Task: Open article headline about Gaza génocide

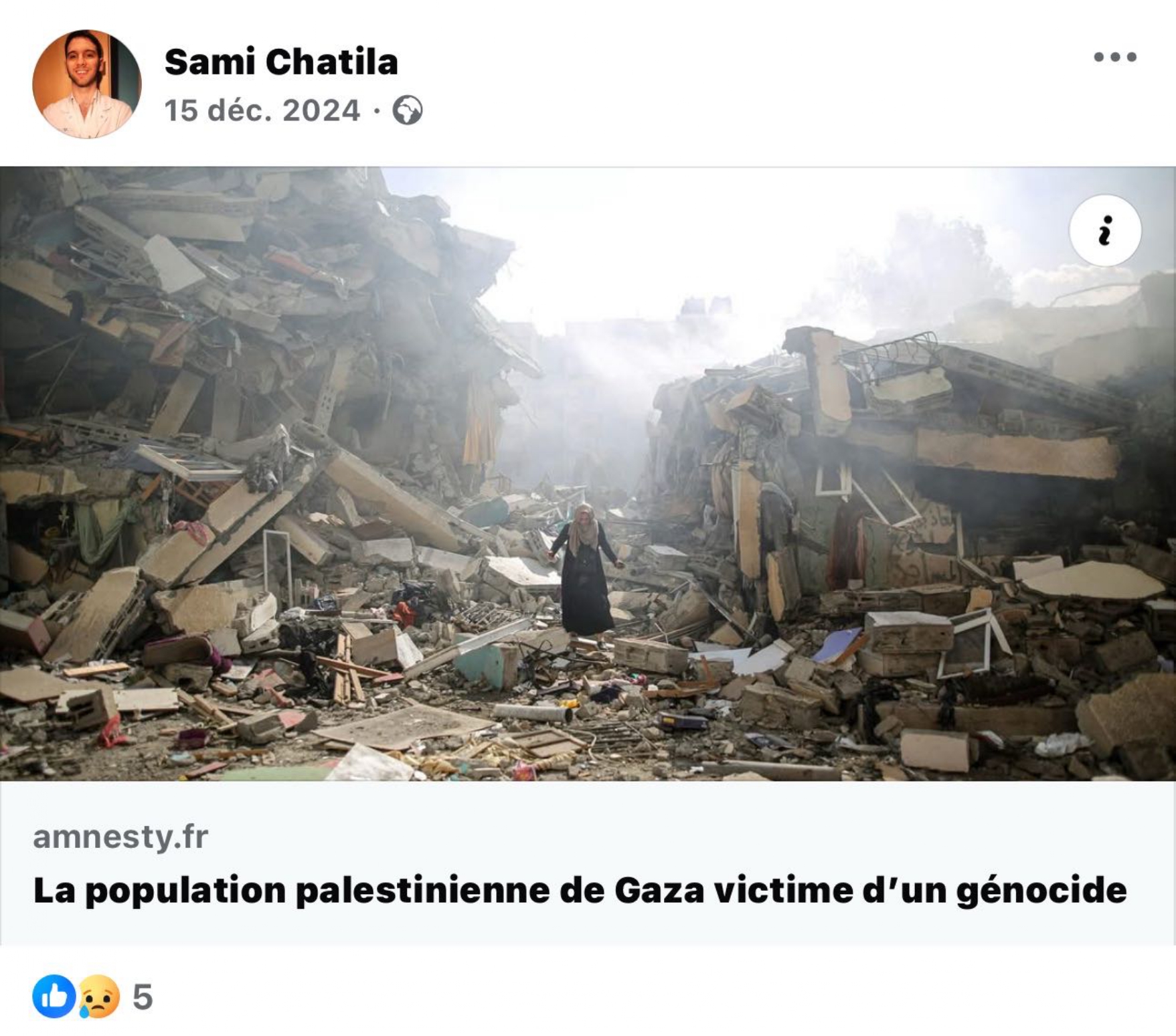Action: pos(580,891)
